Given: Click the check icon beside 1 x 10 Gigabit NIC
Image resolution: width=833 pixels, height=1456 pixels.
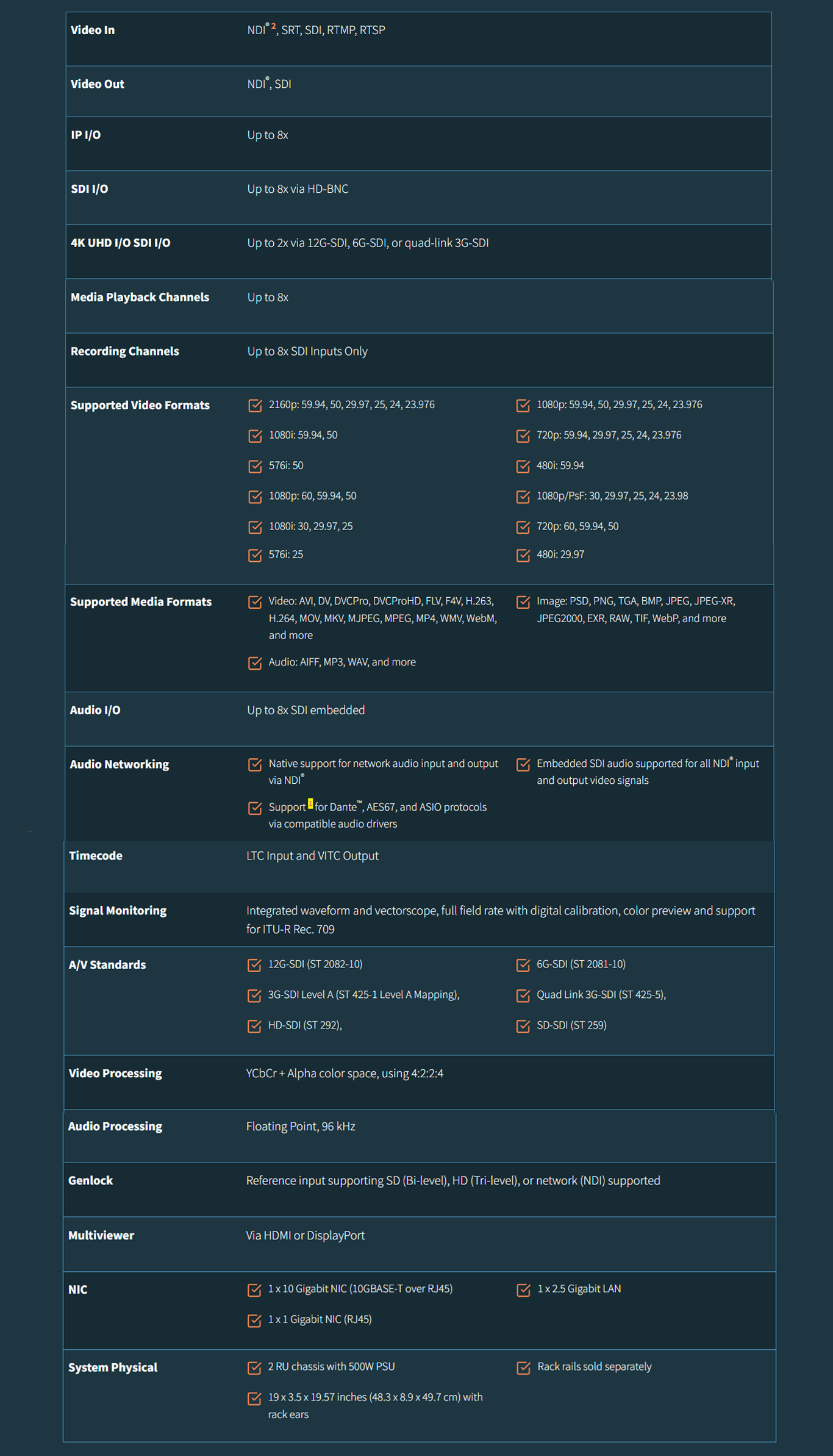Looking at the screenshot, I should click(254, 1289).
